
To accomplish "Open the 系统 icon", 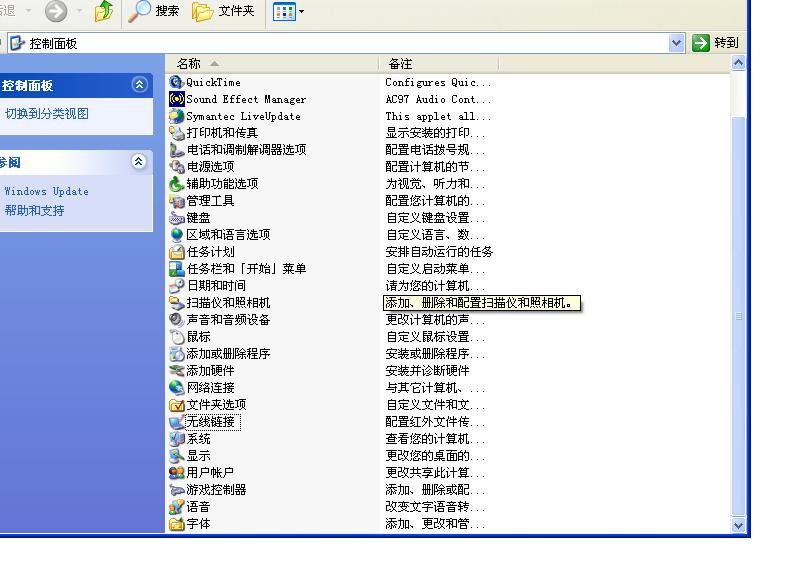I will point(176,438).
